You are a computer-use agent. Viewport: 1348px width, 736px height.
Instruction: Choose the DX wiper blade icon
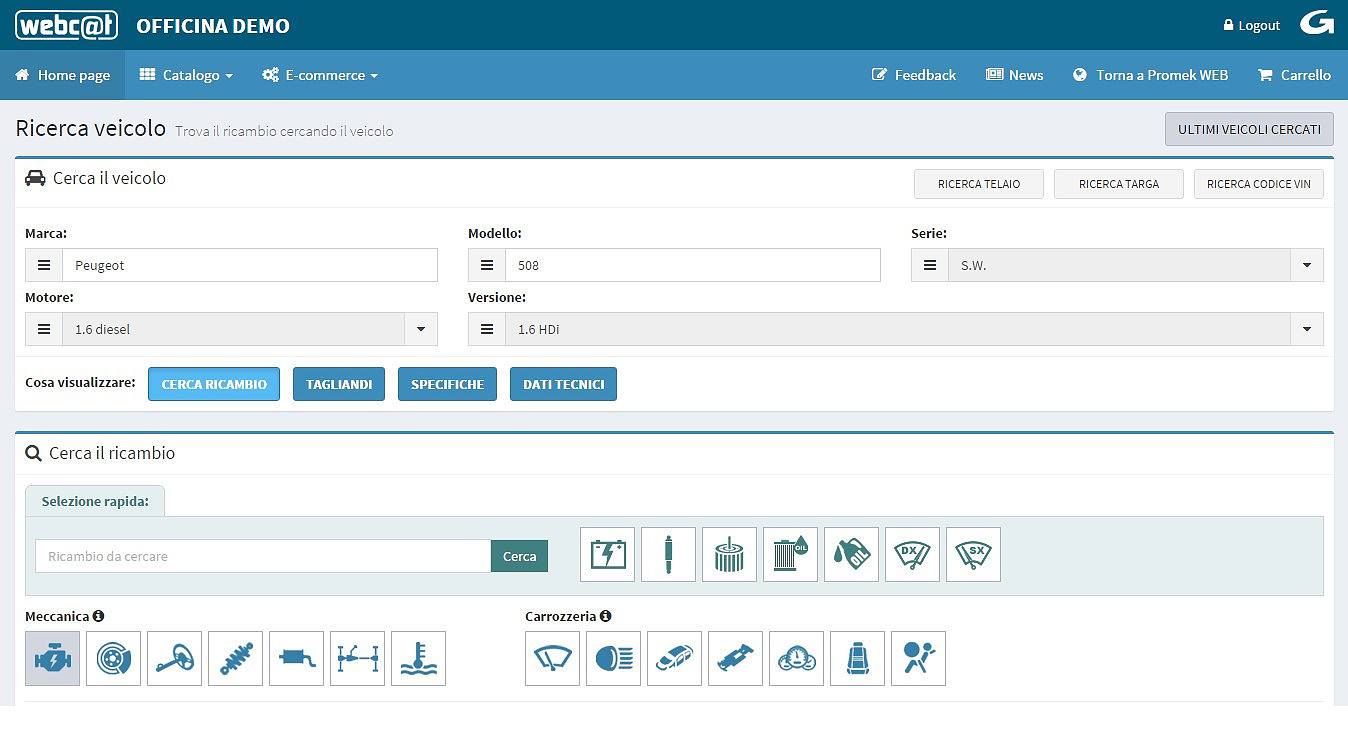point(912,554)
